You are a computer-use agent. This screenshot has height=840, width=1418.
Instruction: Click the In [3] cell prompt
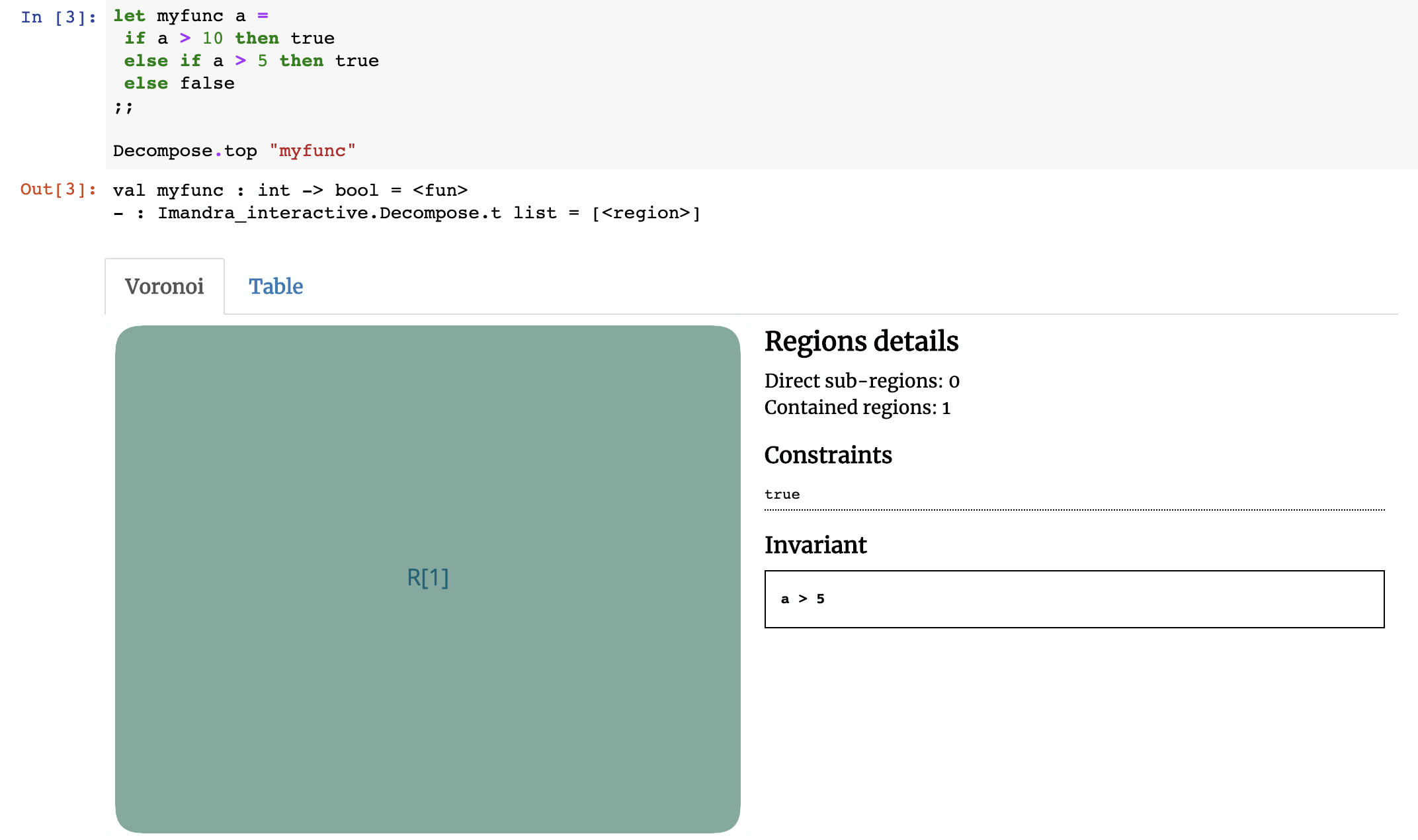58,17
